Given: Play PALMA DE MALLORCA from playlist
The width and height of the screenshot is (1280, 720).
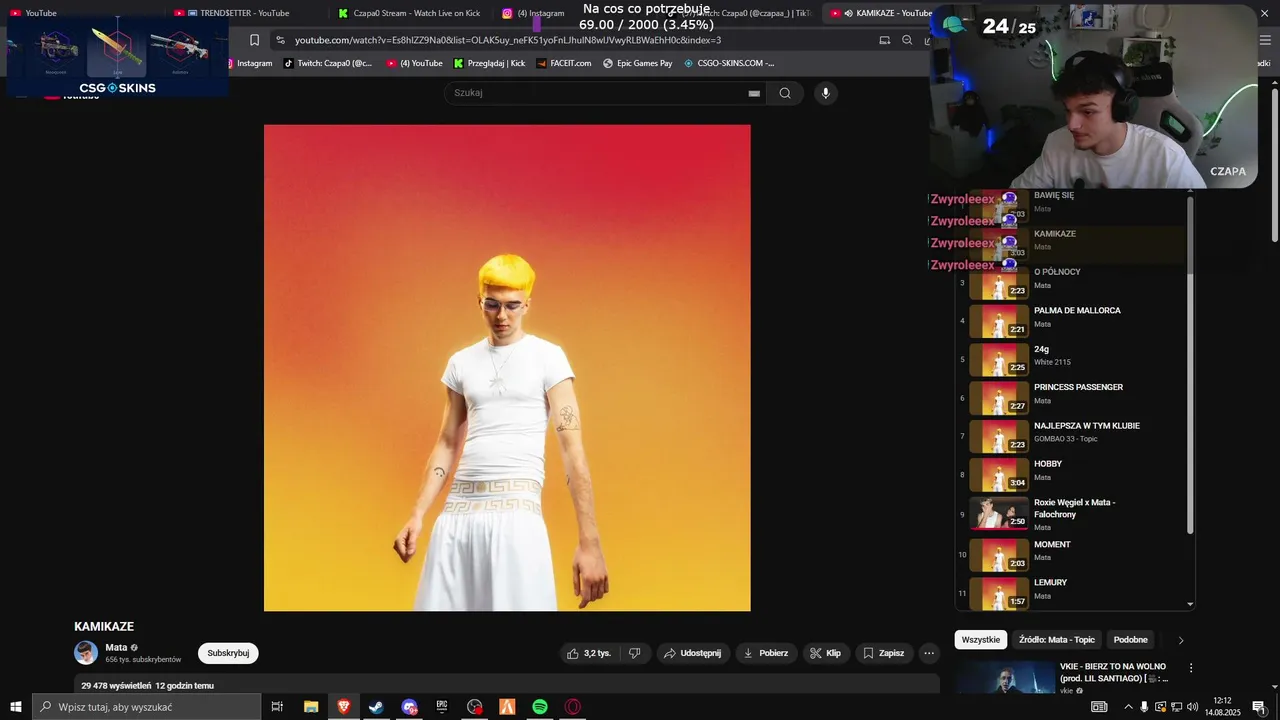Looking at the screenshot, I should (1072, 321).
